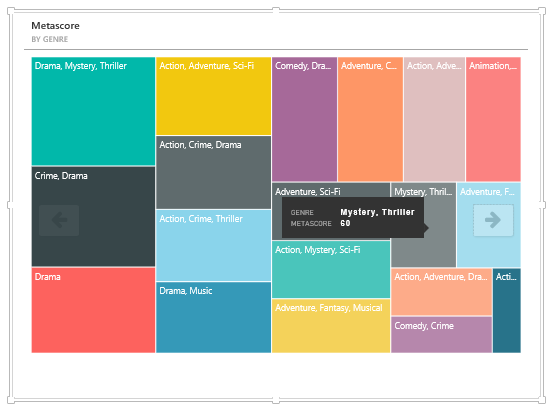This screenshot has width=556, height=414.
Task: Click the Action, Adventure, Dra... tile
Action: (x=441, y=292)
